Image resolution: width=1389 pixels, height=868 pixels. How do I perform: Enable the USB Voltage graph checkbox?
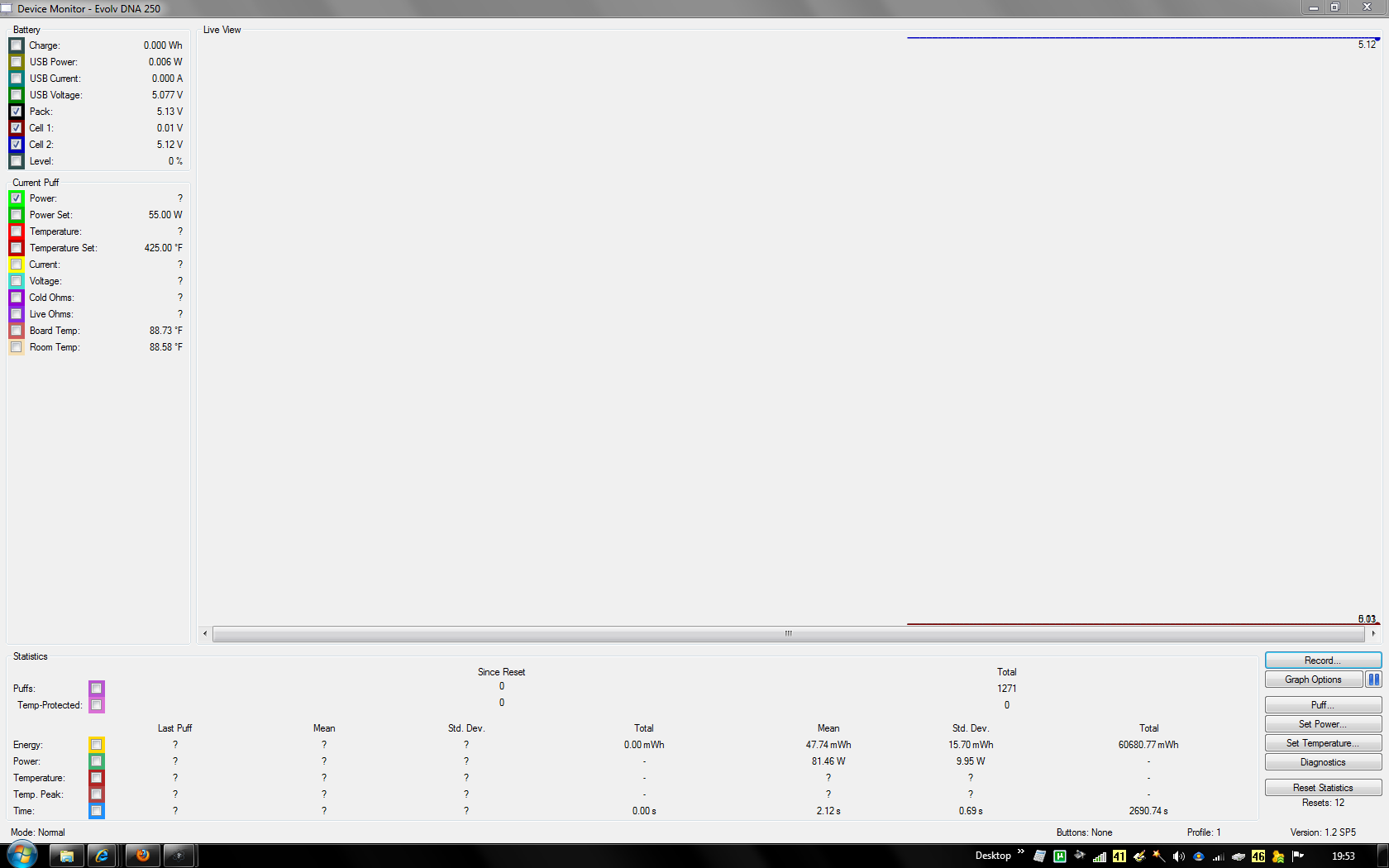tap(17, 95)
